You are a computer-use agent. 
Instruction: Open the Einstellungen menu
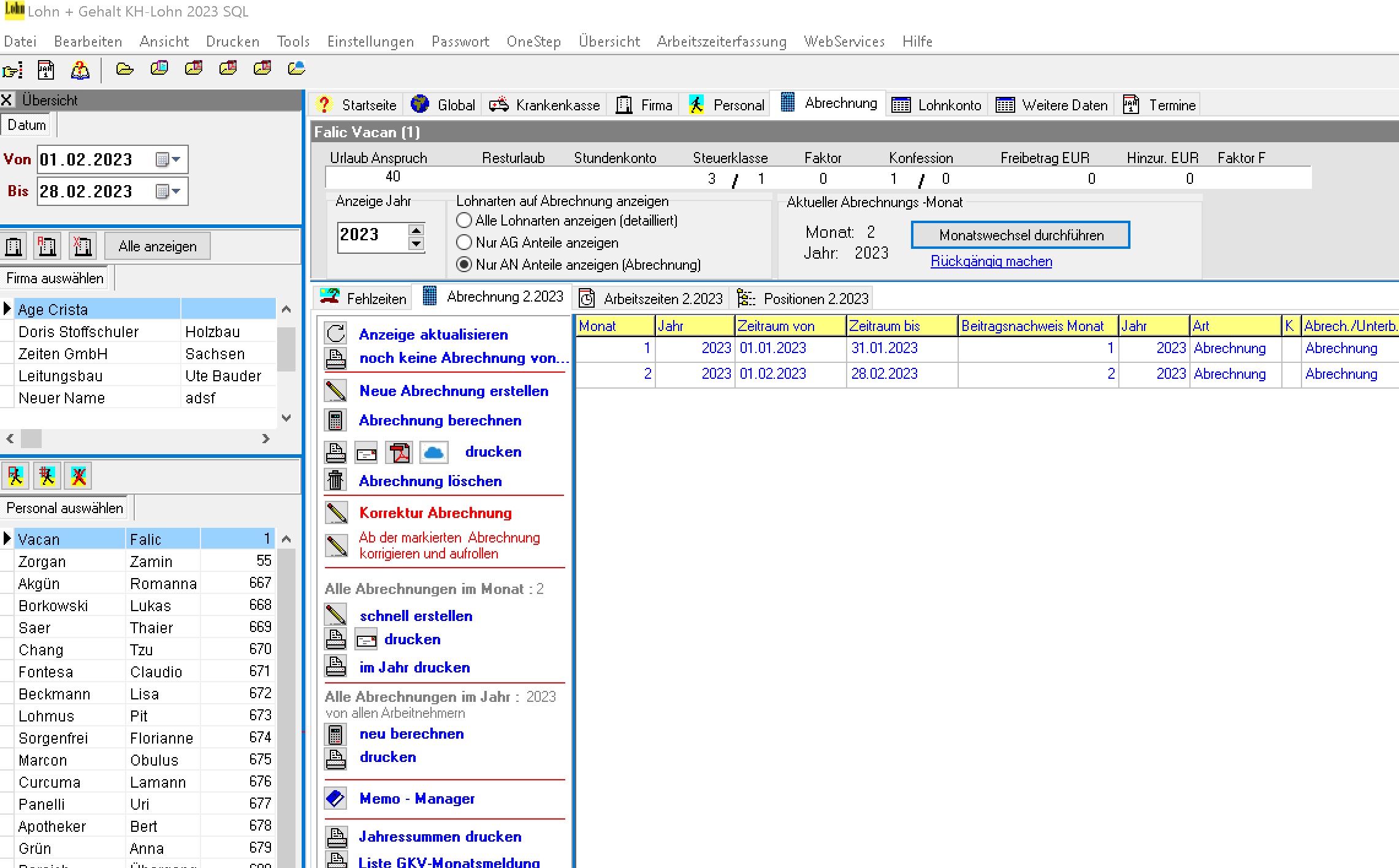click(x=370, y=41)
